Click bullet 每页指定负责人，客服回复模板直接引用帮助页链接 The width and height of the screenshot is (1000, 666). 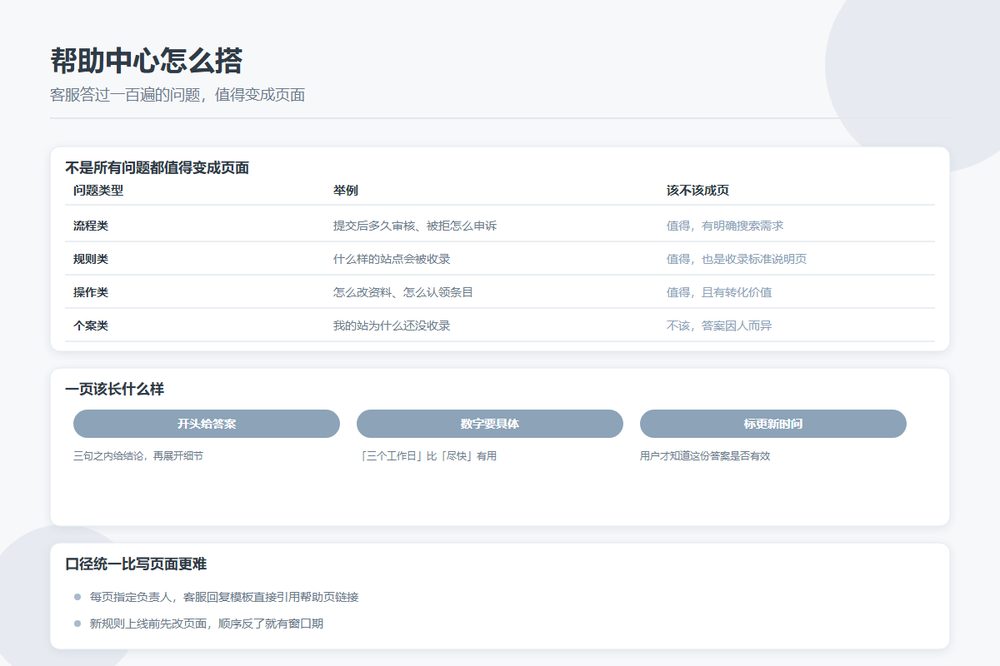[x=224, y=597]
